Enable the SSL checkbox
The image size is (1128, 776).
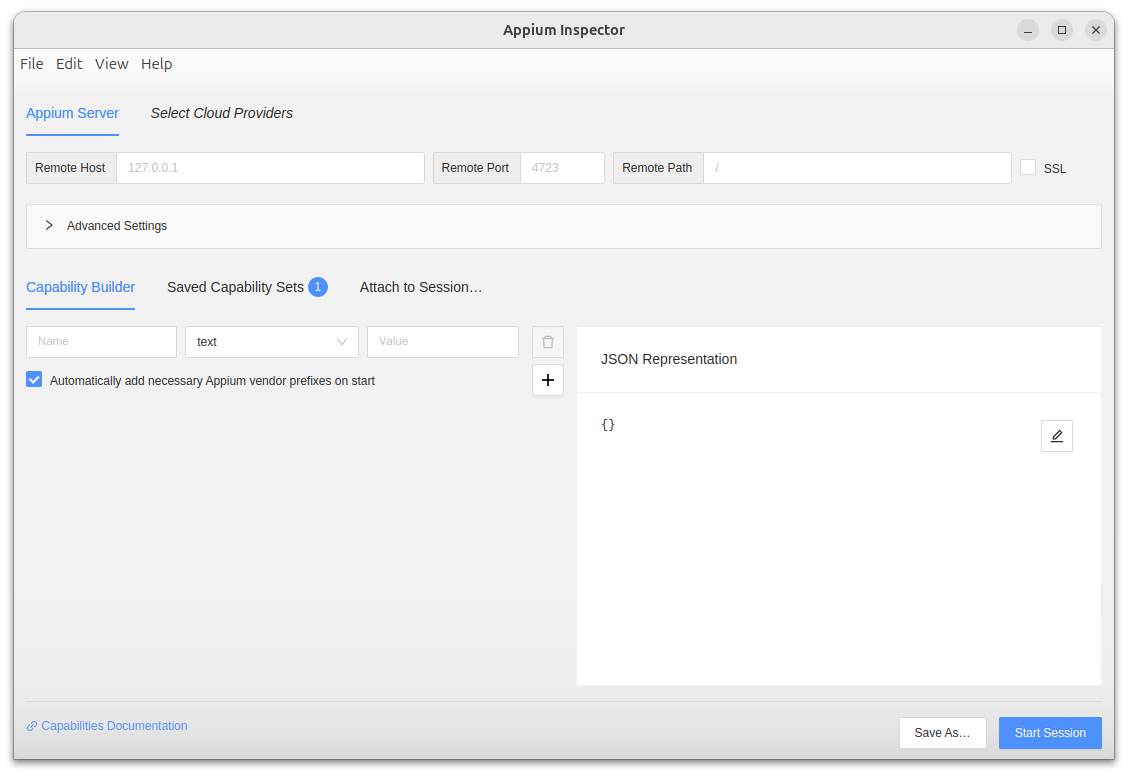(1028, 168)
